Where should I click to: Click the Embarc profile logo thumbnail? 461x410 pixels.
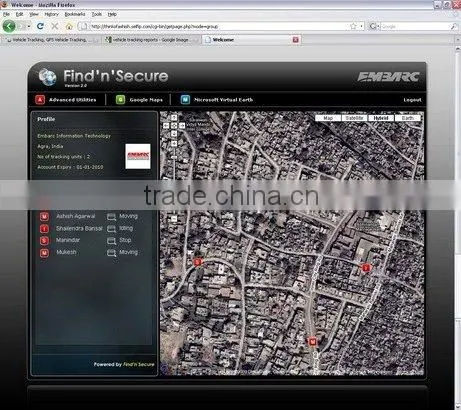138,156
